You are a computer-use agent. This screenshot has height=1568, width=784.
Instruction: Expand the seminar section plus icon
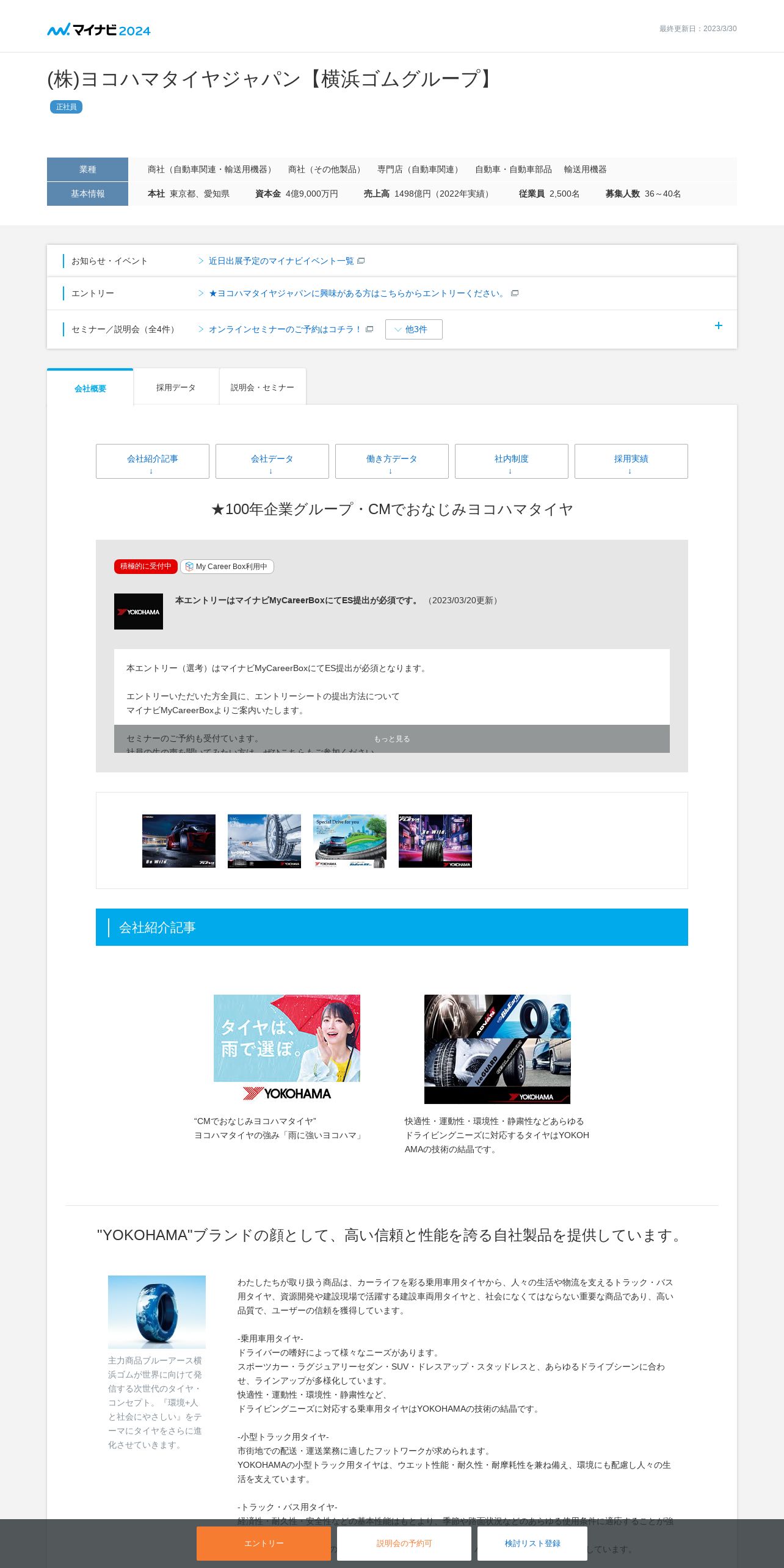click(x=719, y=325)
